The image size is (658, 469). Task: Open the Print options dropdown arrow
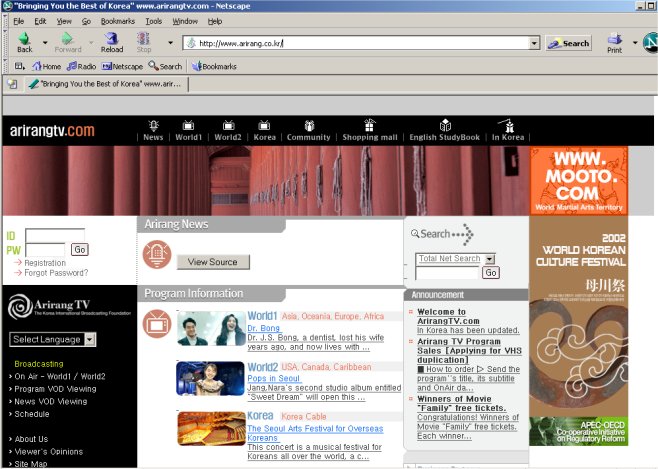[x=635, y=43]
